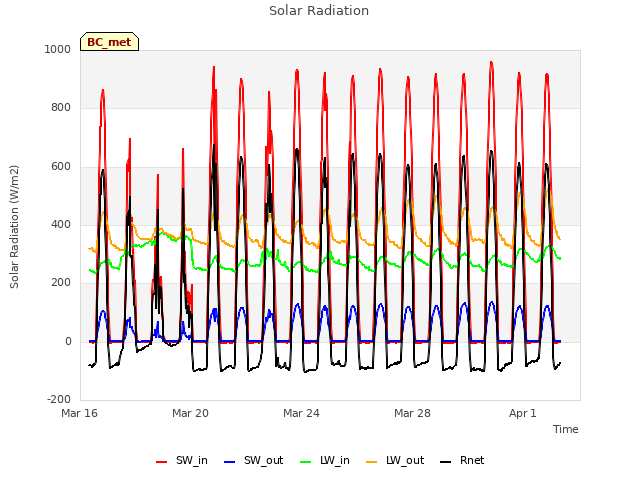The width and height of the screenshot is (640, 480).
Task: Click the orange LW_out legend color marker
Action: 372,462
